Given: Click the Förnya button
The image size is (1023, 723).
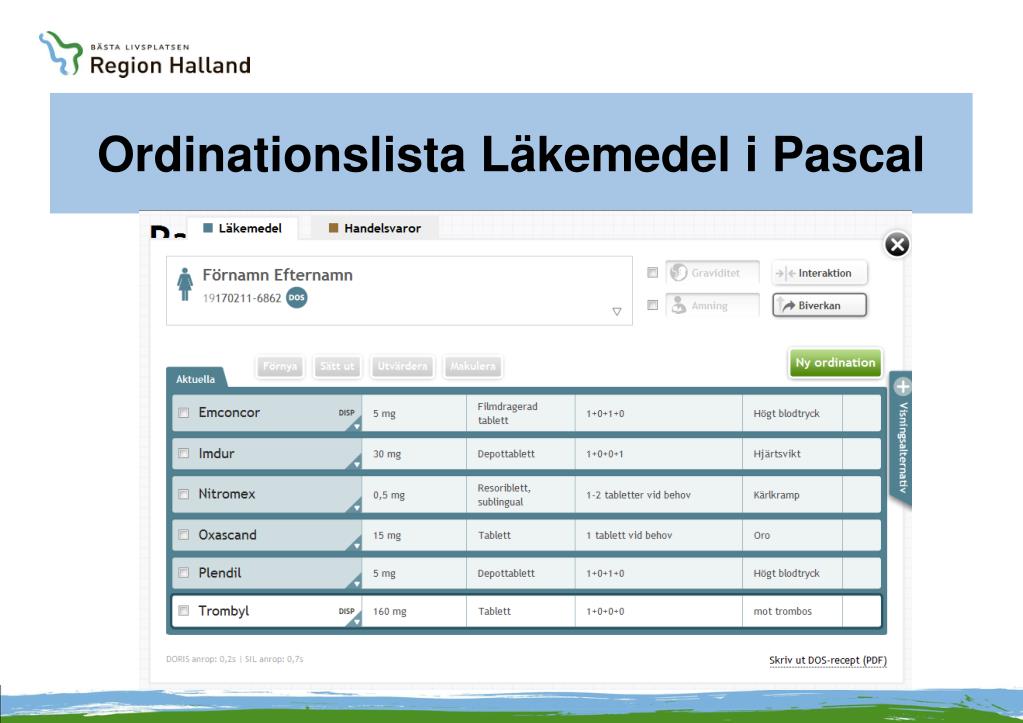Looking at the screenshot, I should pyautogui.click(x=280, y=366).
